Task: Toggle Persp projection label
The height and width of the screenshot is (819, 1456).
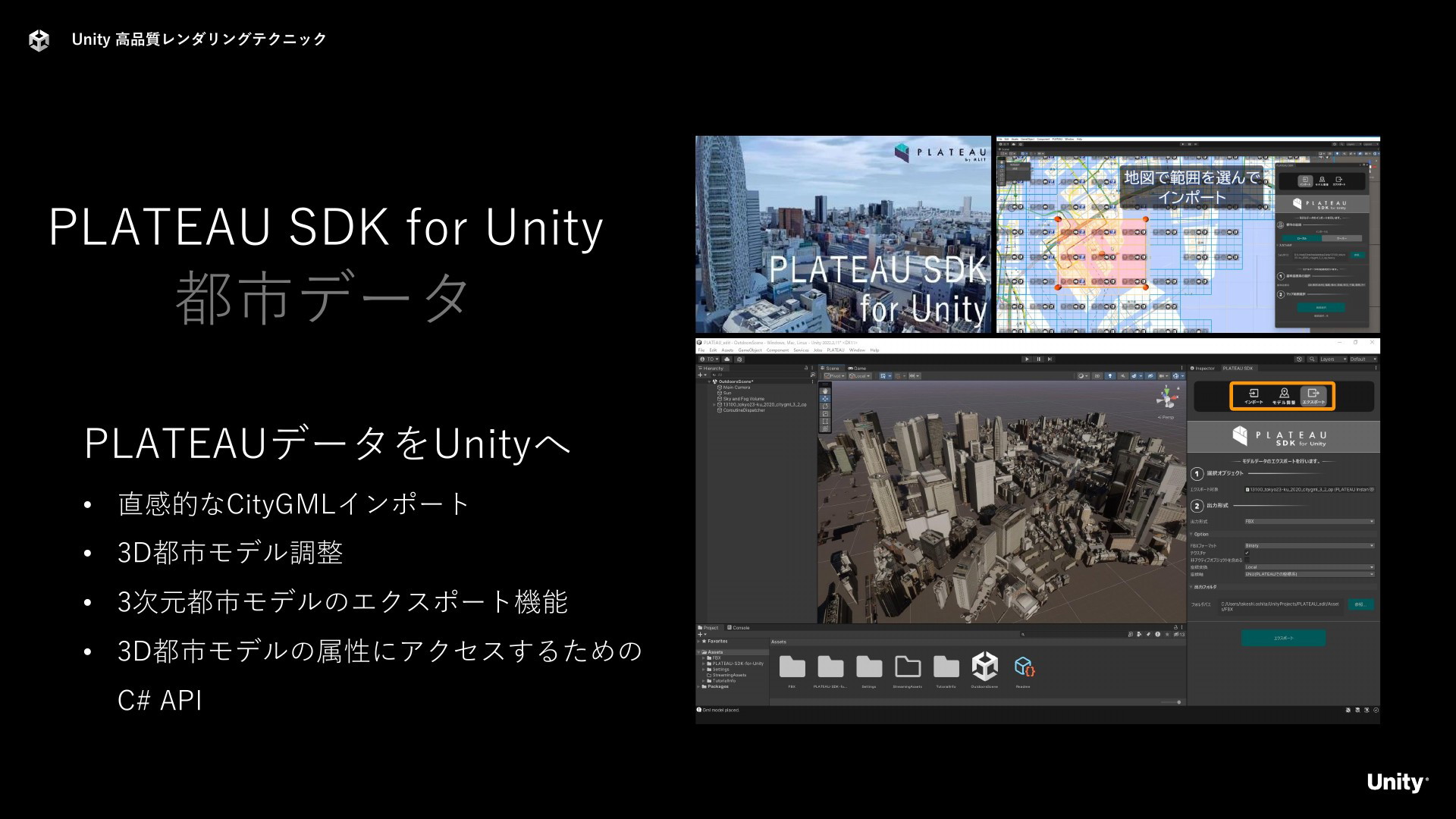Action: (1166, 417)
